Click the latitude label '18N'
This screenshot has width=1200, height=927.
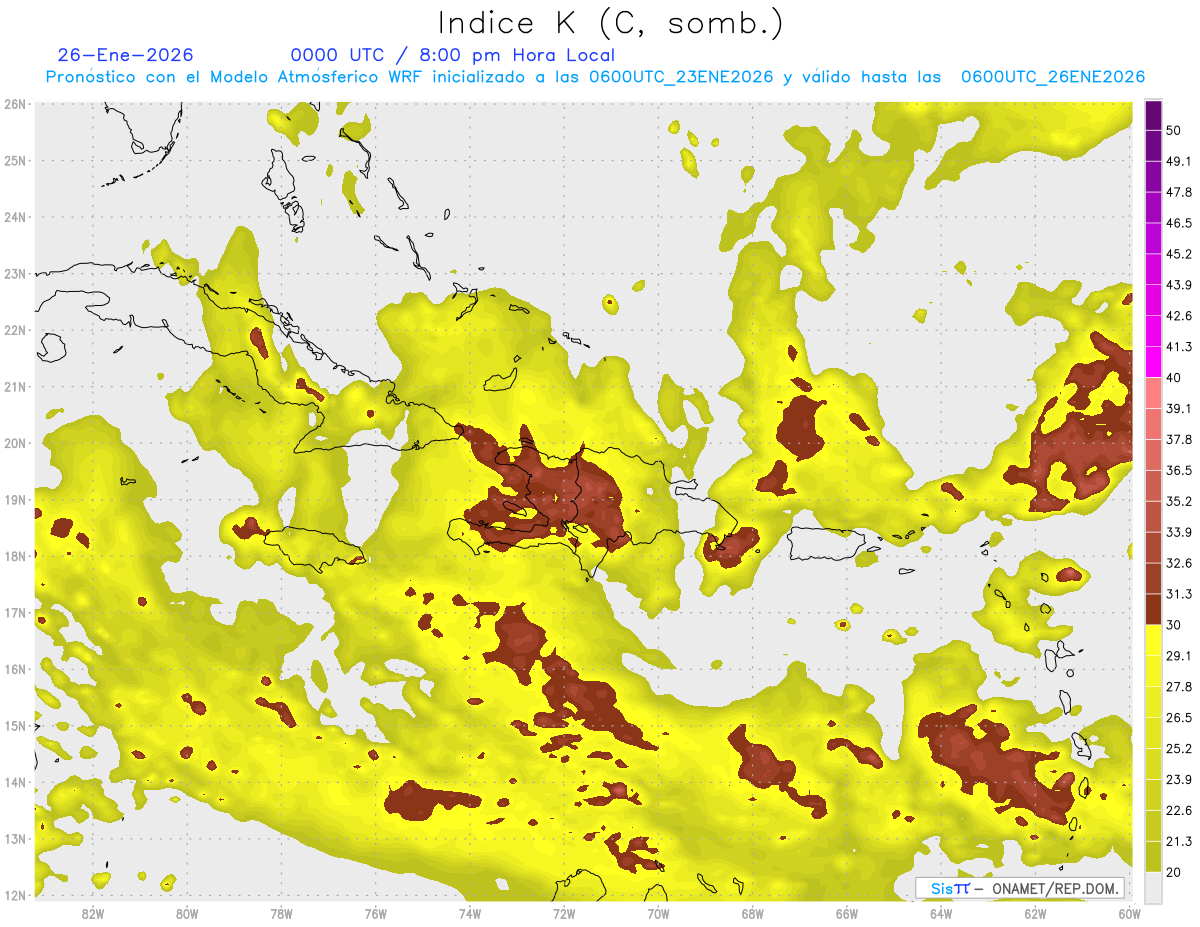coord(14,556)
